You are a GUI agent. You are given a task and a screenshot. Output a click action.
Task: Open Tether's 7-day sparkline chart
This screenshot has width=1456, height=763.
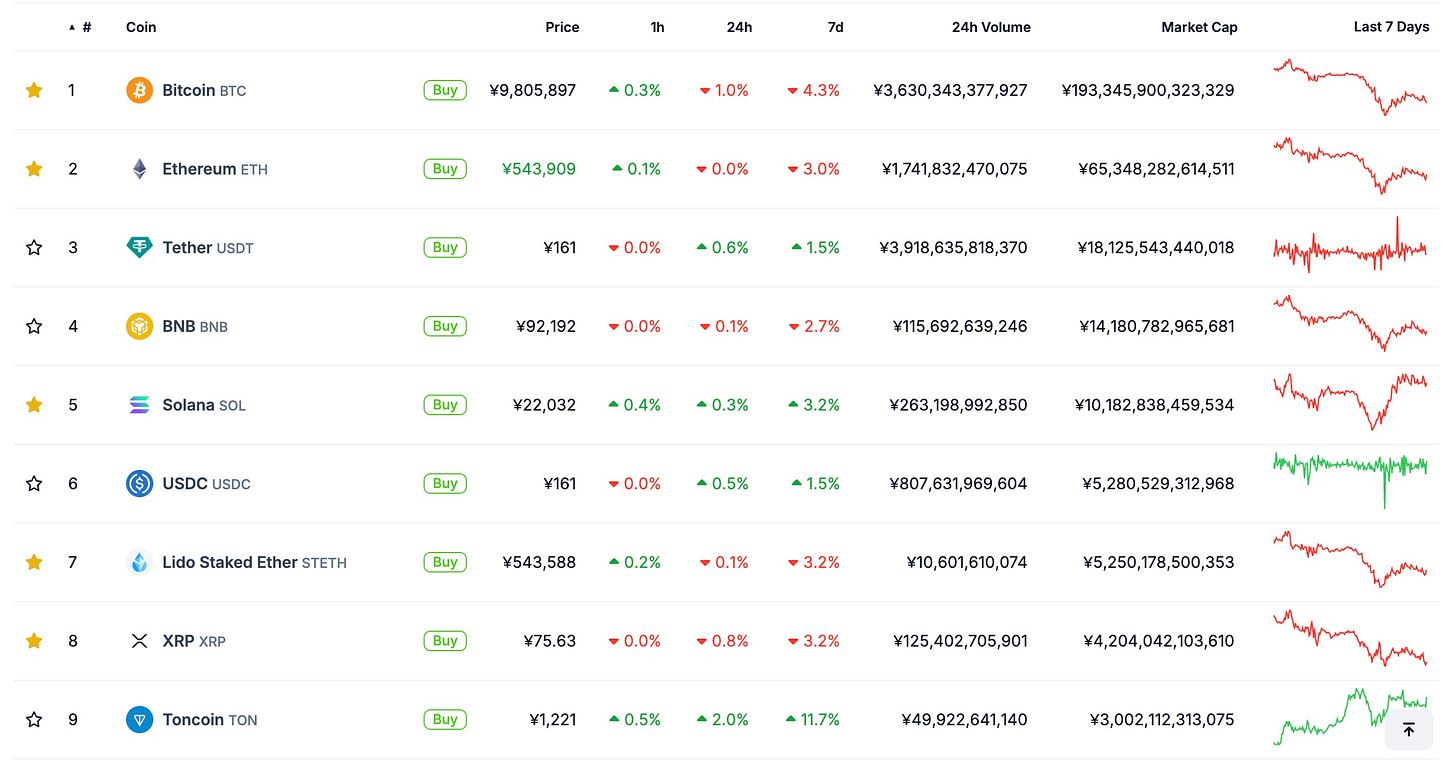point(1350,246)
